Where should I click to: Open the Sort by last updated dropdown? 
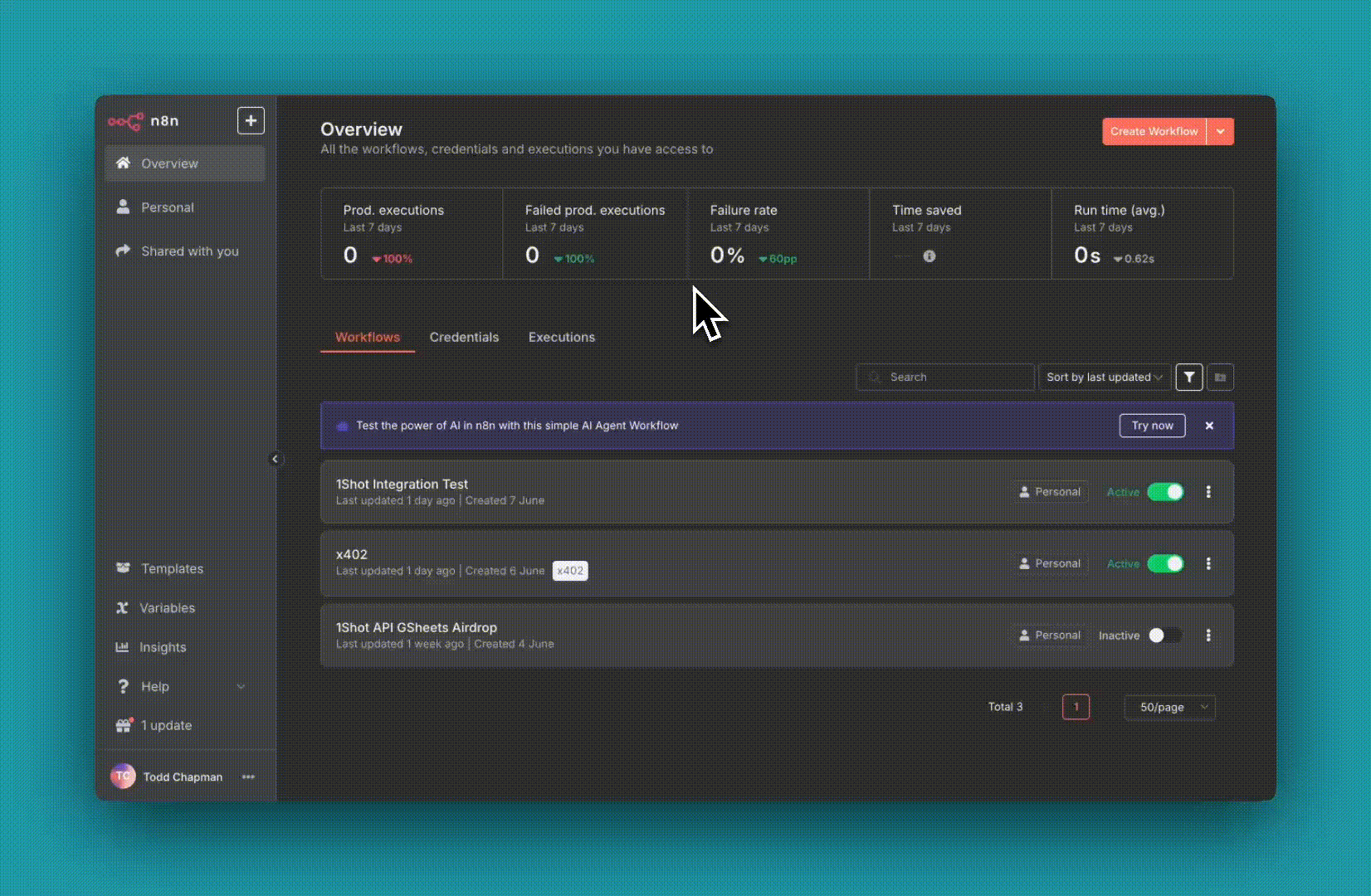(x=1104, y=377)
